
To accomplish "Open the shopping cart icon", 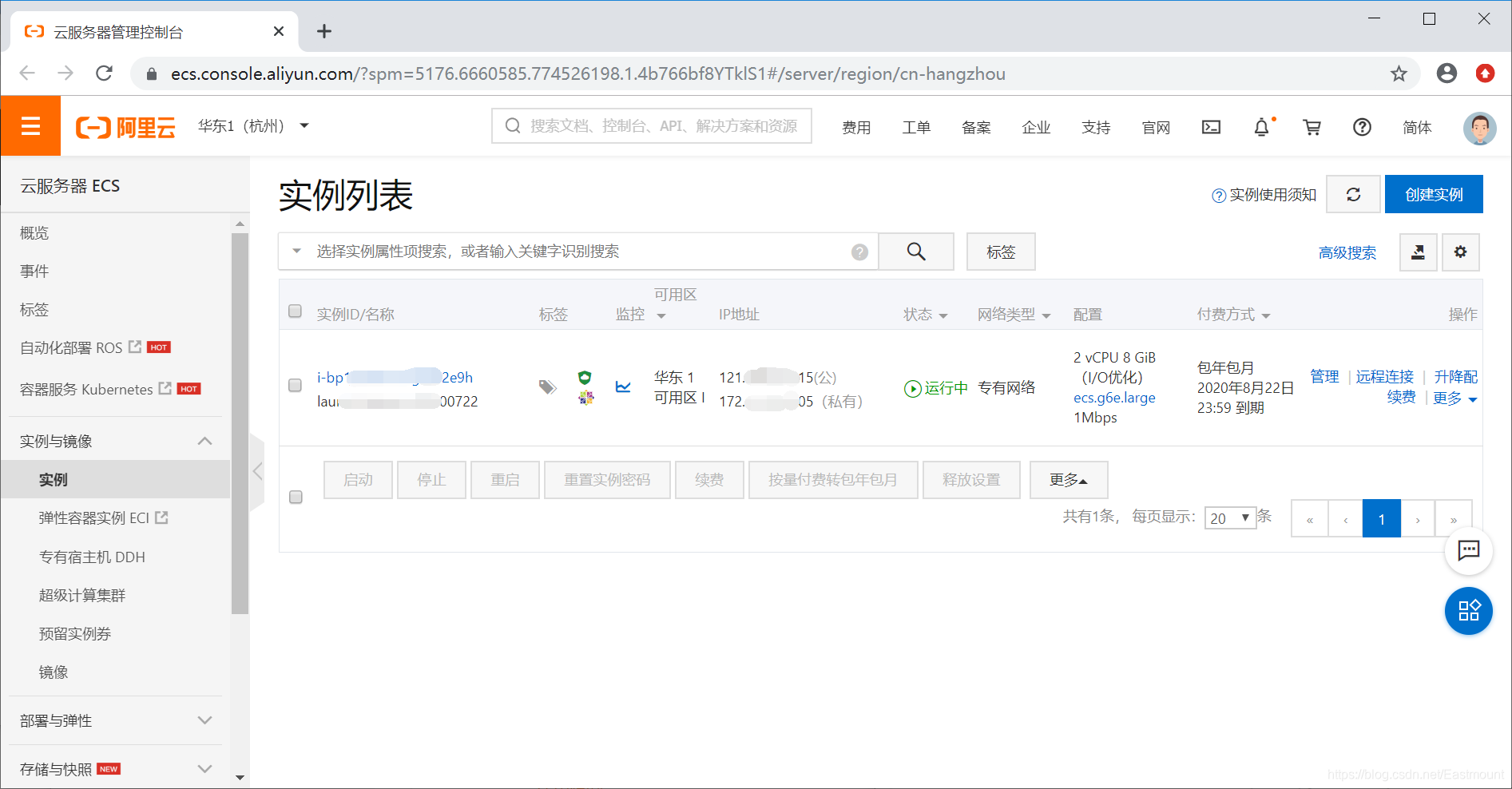I will point(1312,127).
